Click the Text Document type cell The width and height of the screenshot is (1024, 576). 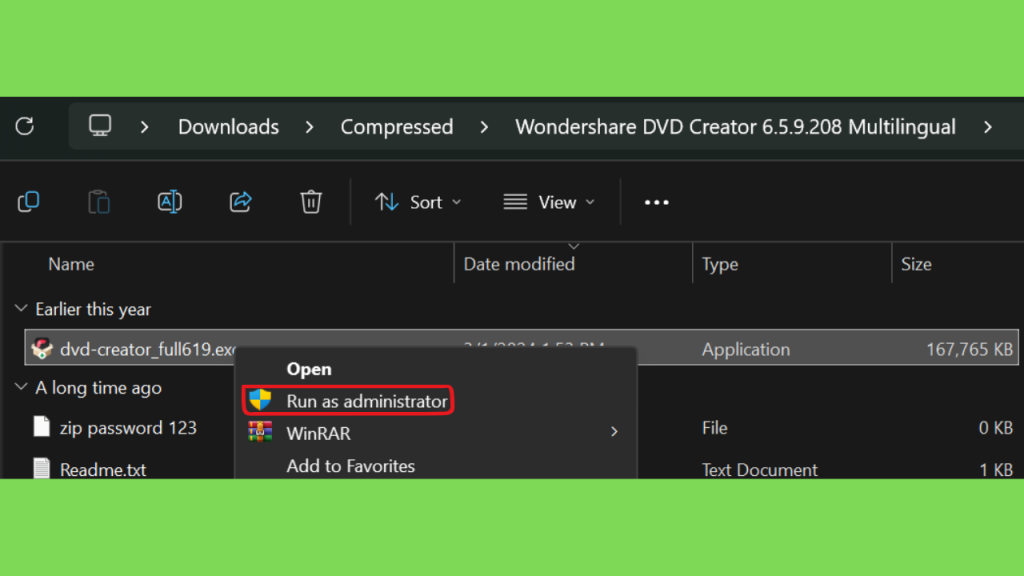click(760, 470)
